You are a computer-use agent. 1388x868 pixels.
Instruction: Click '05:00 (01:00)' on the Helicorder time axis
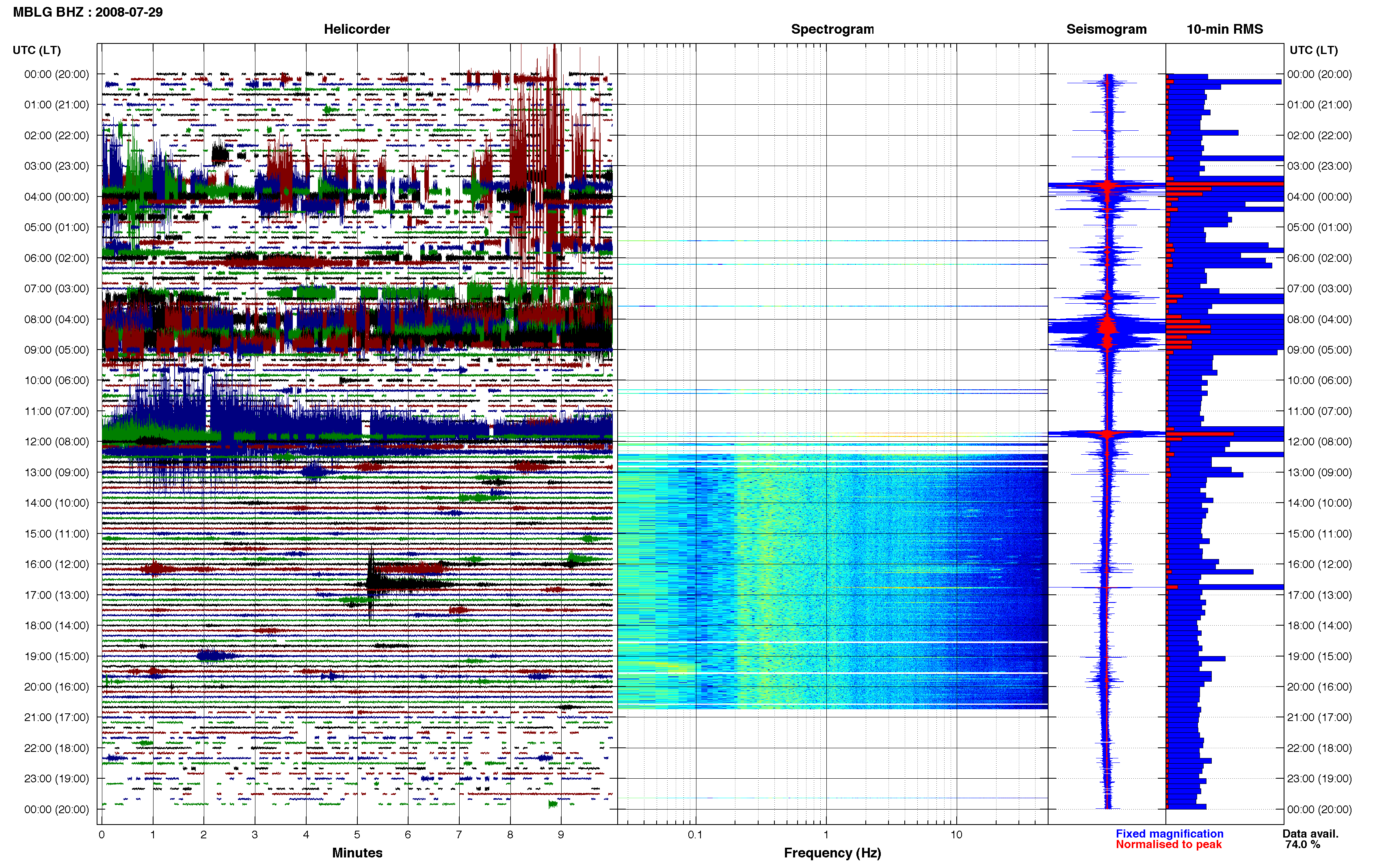tap(57, 227)
